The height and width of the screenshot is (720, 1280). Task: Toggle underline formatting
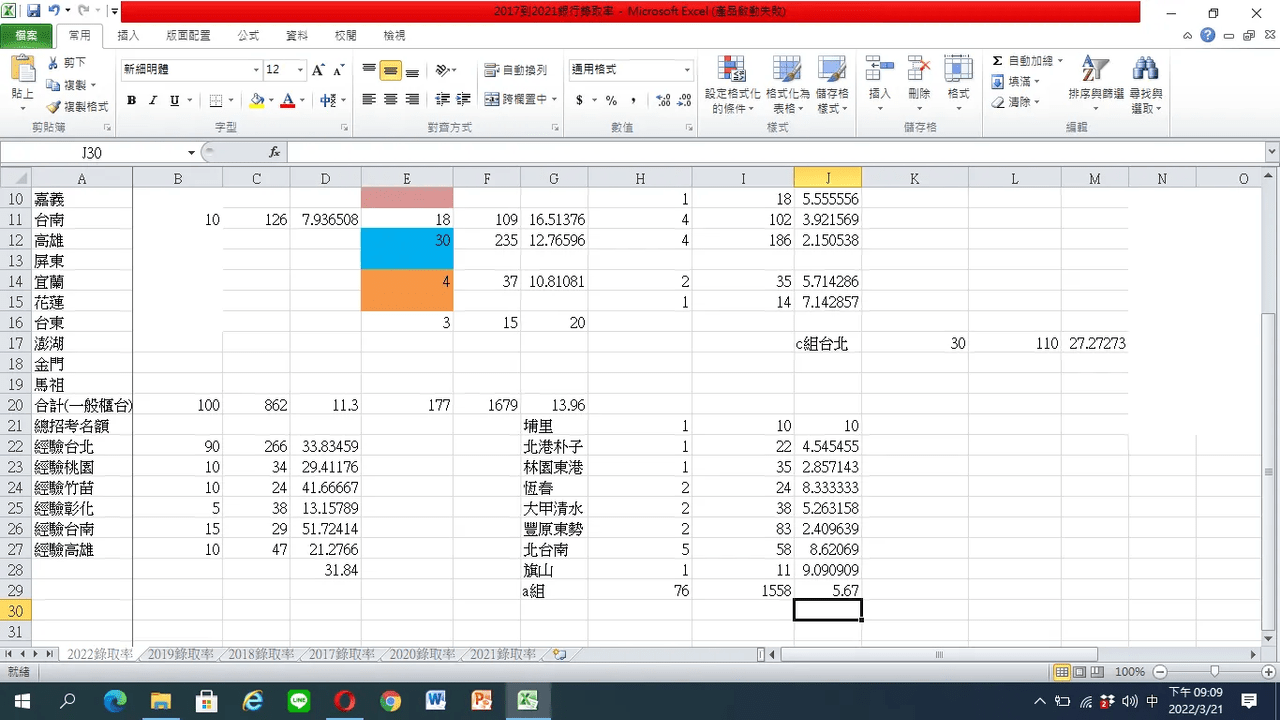coord(175,100)
